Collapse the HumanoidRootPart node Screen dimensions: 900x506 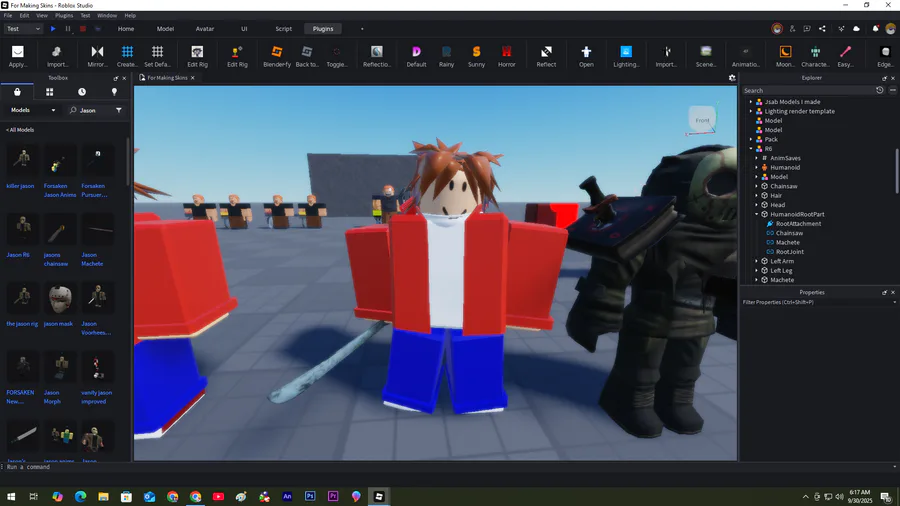click(757, 214)
